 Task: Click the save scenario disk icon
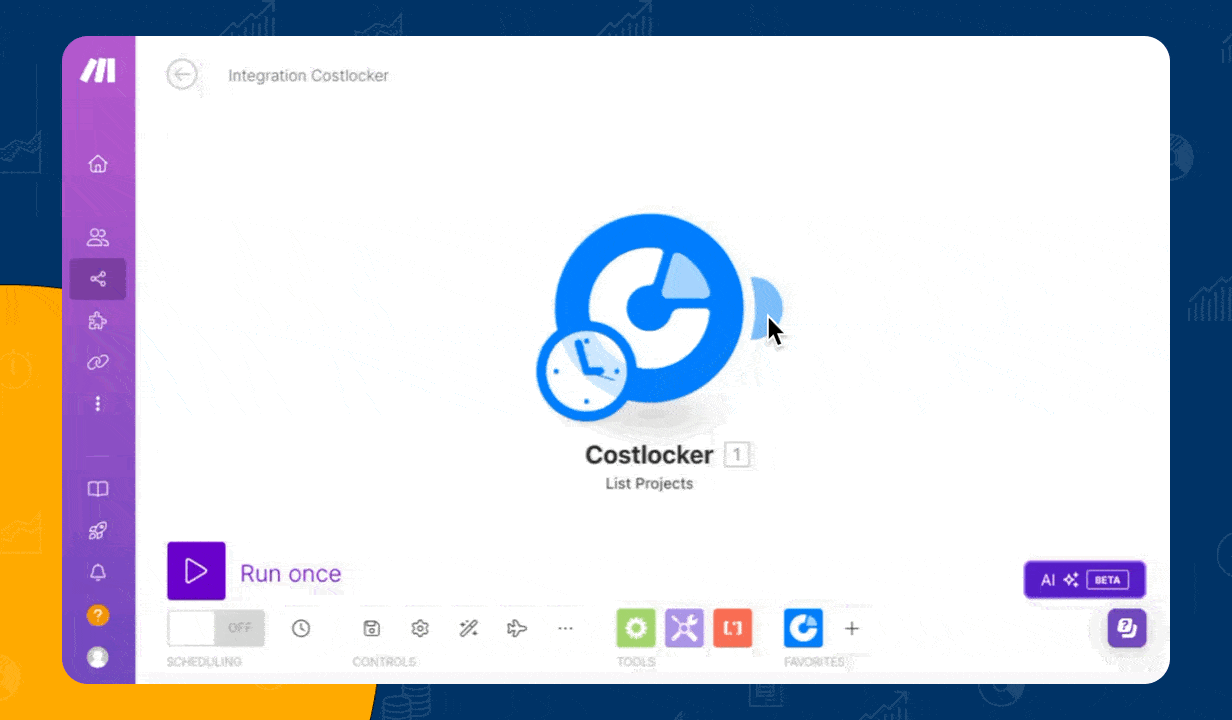pos(371,628)
